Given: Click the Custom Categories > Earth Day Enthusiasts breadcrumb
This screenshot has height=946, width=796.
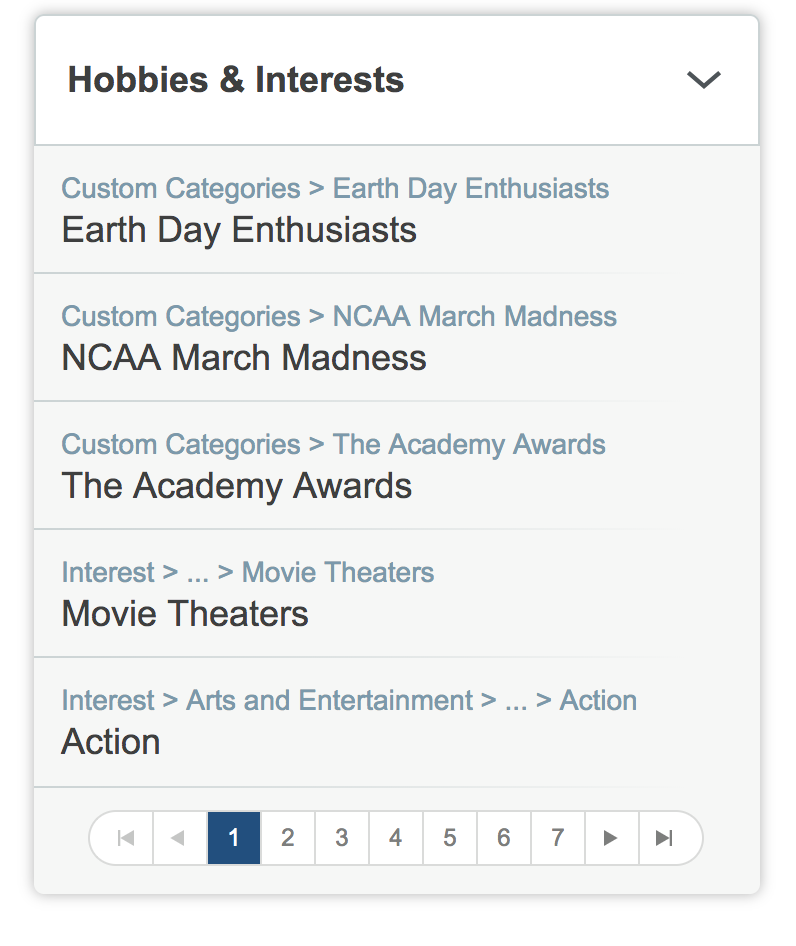Looking at the screenshot, I should pos(335,188).
